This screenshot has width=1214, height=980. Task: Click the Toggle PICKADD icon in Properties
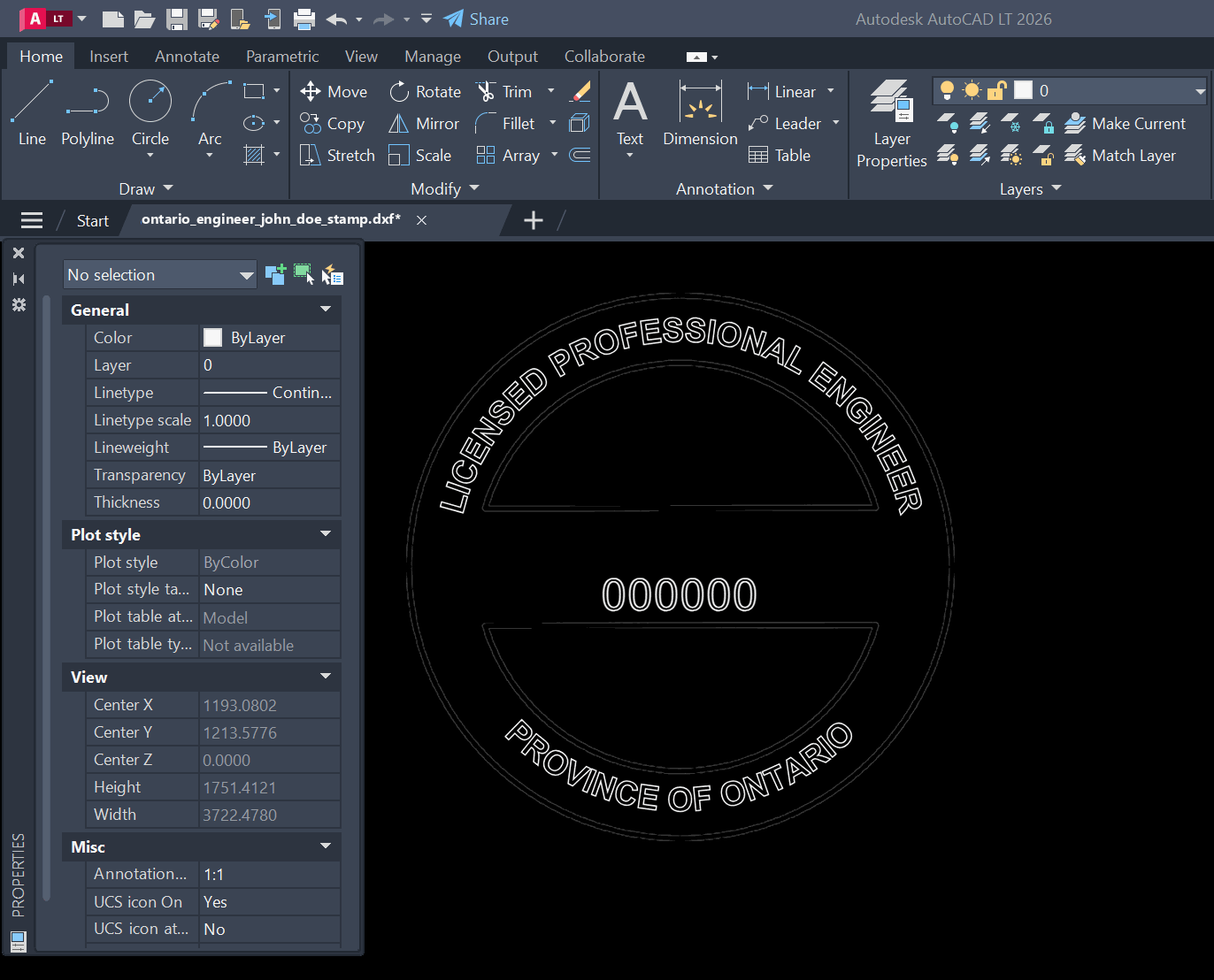coord(275,275)
